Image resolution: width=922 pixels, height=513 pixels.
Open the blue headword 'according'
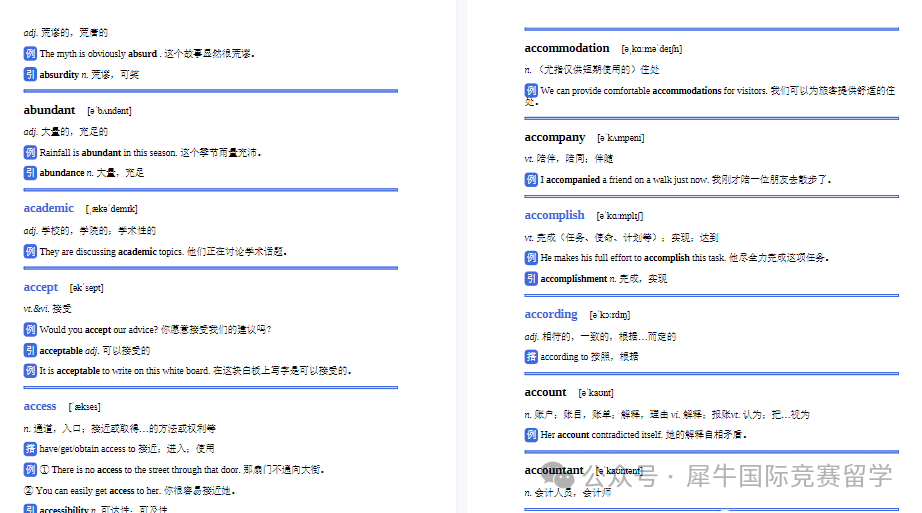pyautogui.click(x=551, y=314)
